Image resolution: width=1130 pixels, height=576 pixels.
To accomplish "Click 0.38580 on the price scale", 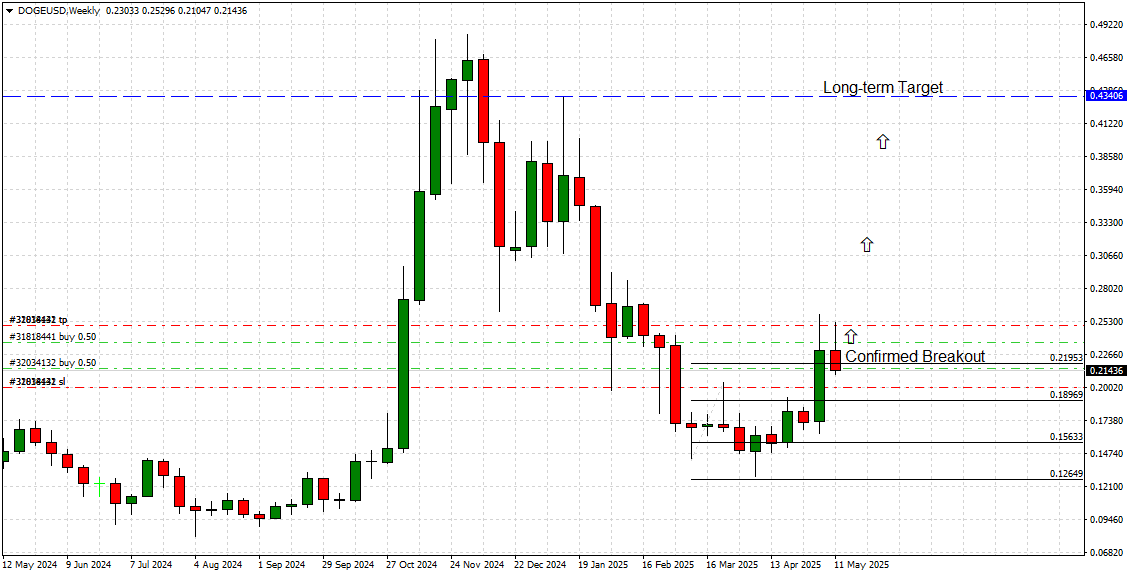I will click(1108, 157).
